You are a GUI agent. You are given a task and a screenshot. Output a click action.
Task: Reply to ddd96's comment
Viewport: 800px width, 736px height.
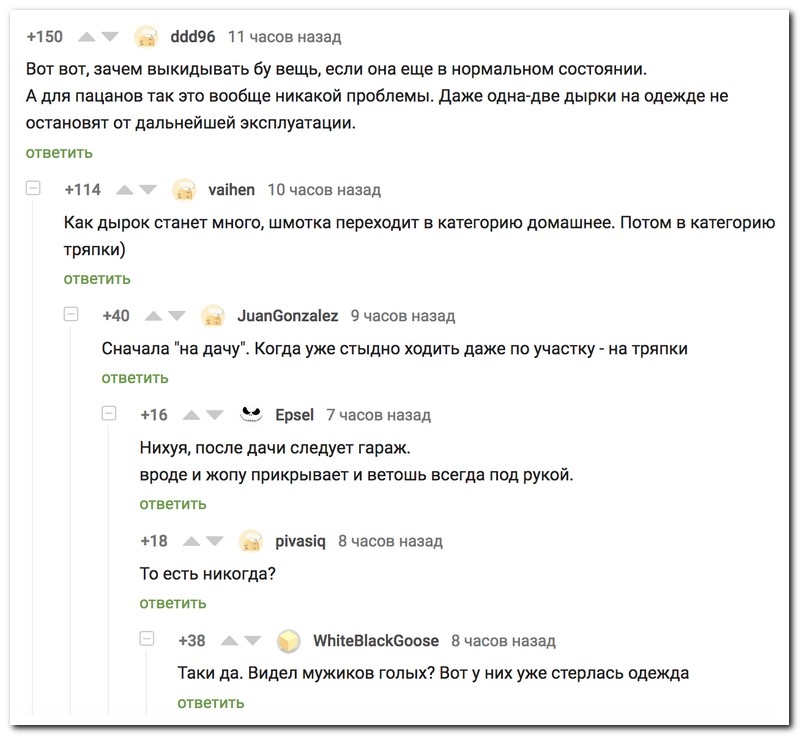[x=59, y=152]
